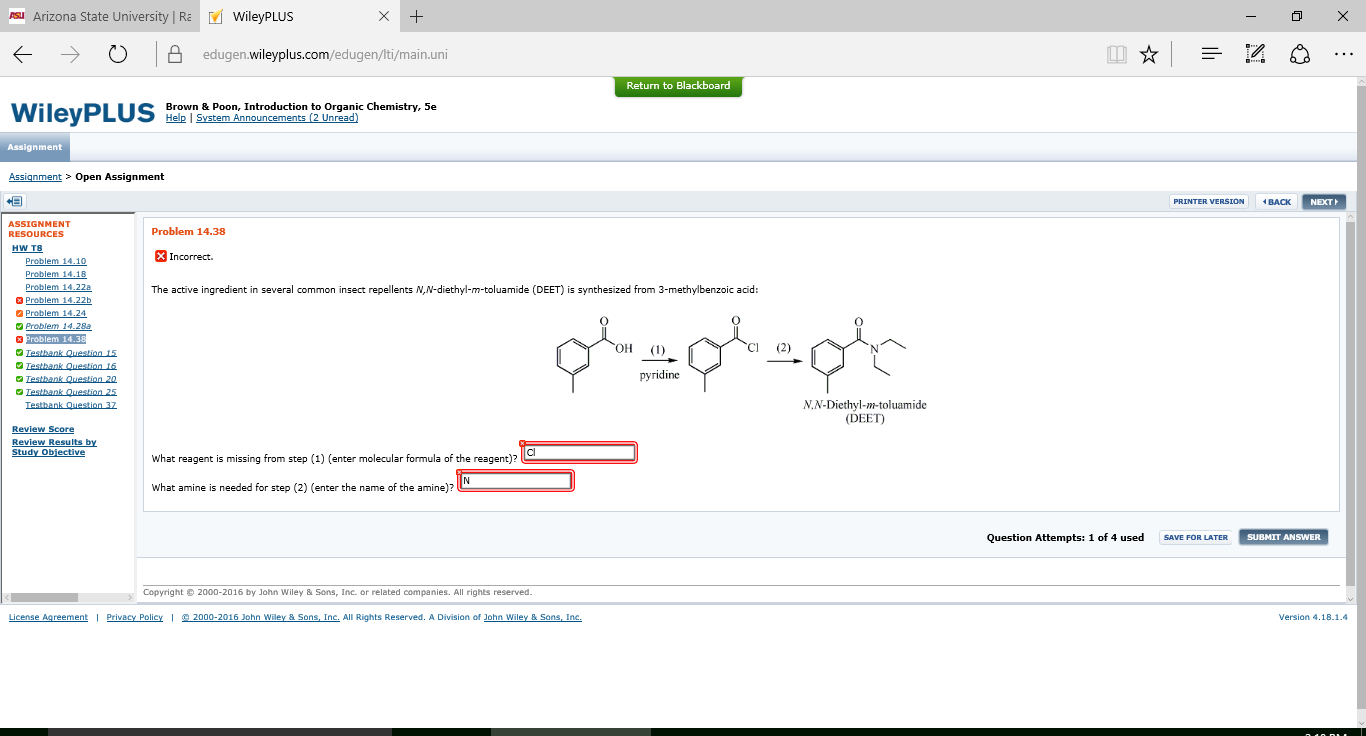This screenshot has height=736, width=1366.
Task: Open Problem 14.28a
Action: pos(59,326)
